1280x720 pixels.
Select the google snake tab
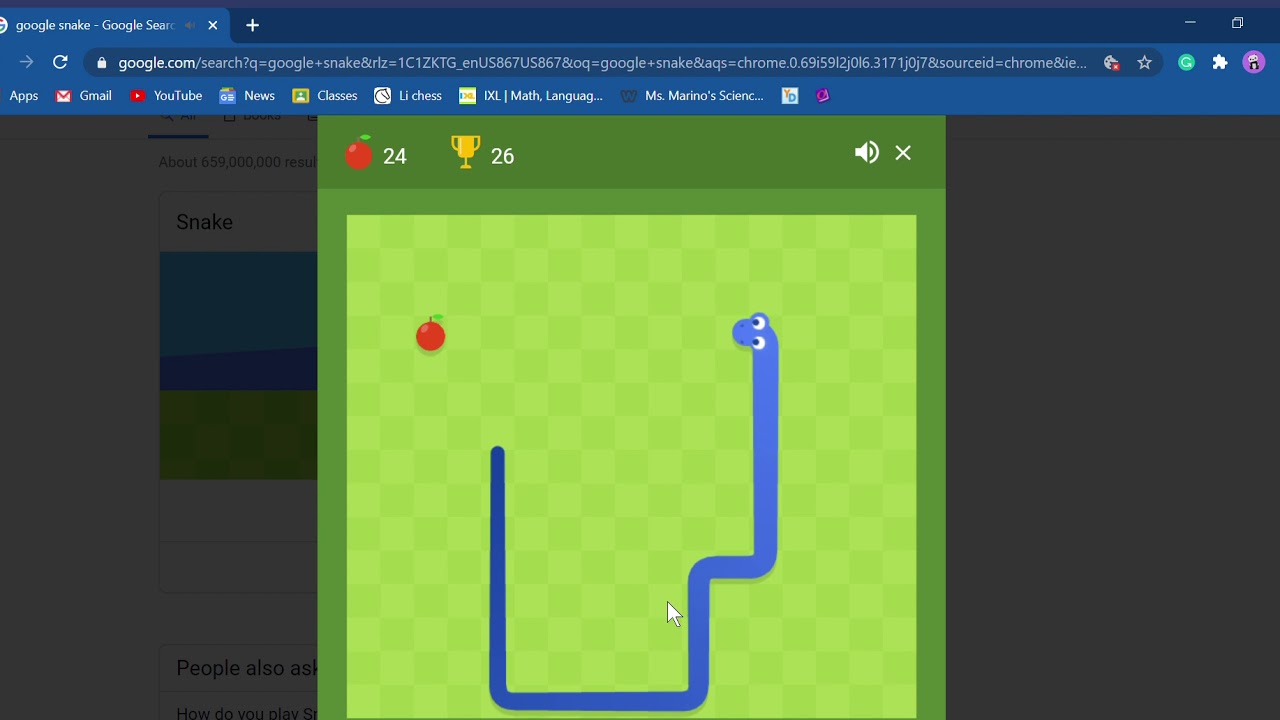[95, 25]
